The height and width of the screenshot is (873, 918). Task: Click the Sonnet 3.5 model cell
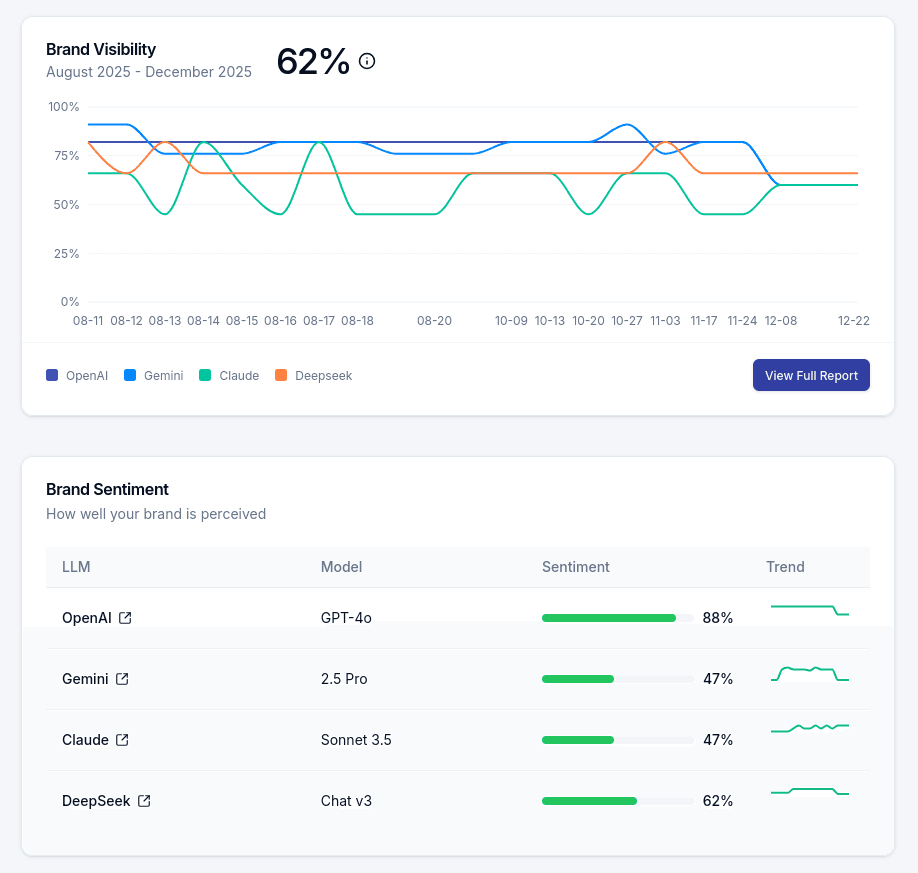[x=356, y=740]
